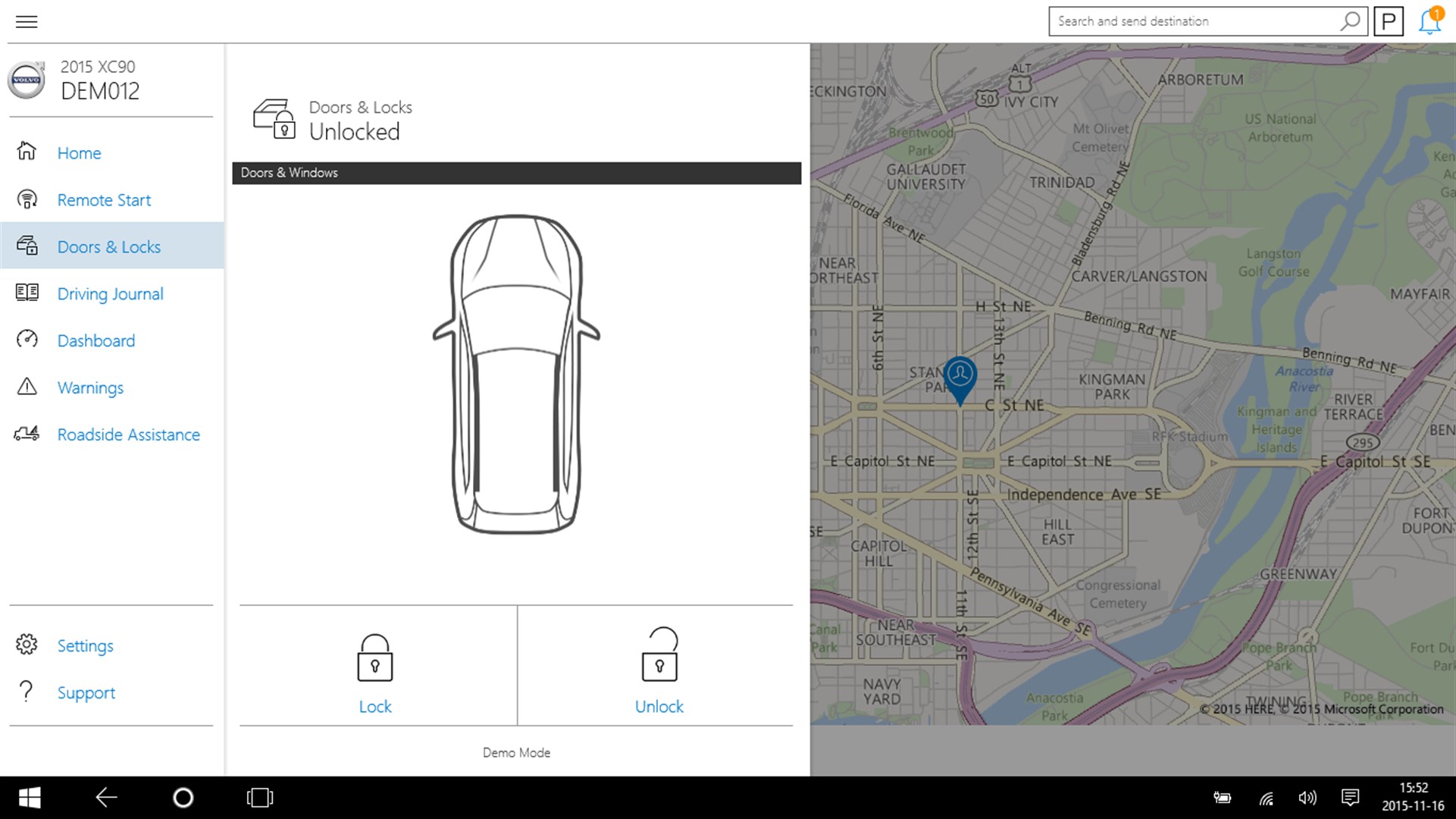Go to Driving Journal
Screen dimensions: 1456x819
coord(110,294)
